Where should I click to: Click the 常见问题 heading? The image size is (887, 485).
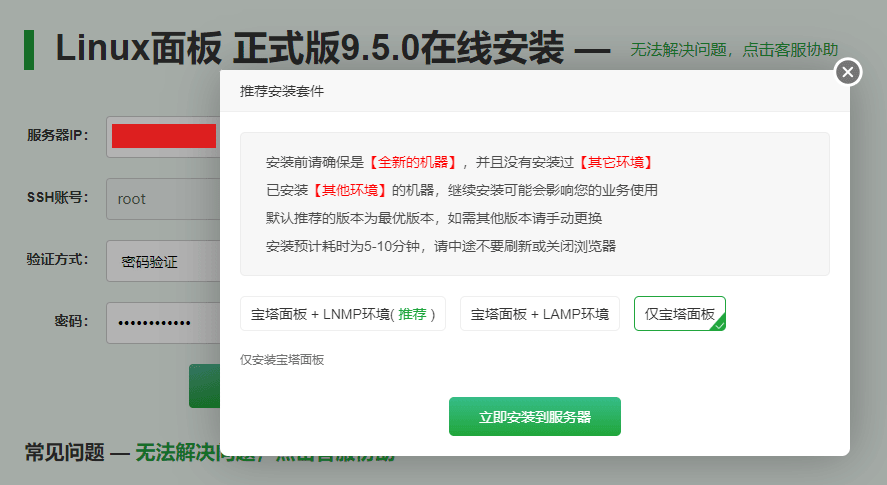coord(64,453)
